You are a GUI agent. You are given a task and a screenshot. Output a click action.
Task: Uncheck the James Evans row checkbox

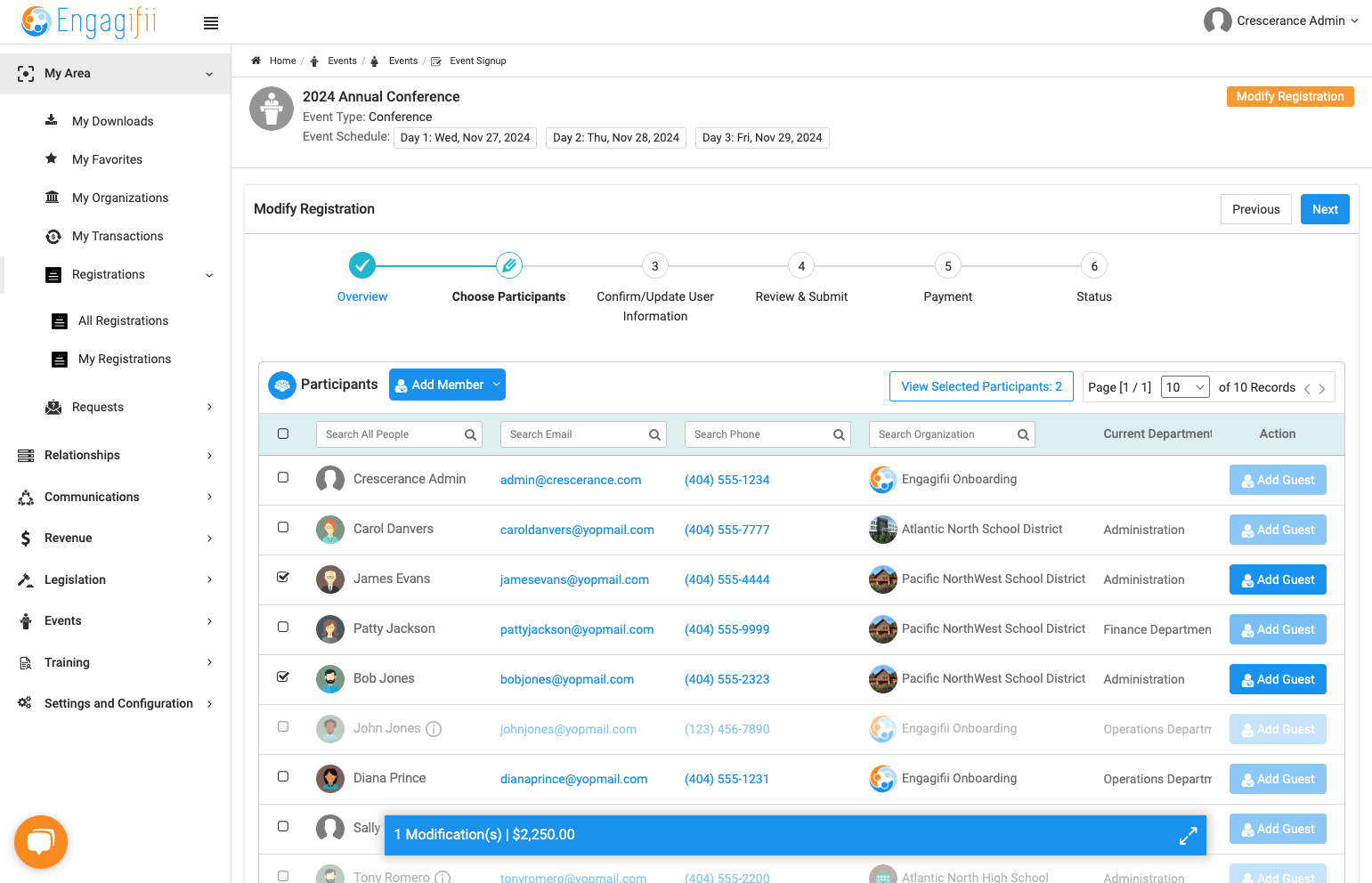pyautogui.click(x=283, y=577)
